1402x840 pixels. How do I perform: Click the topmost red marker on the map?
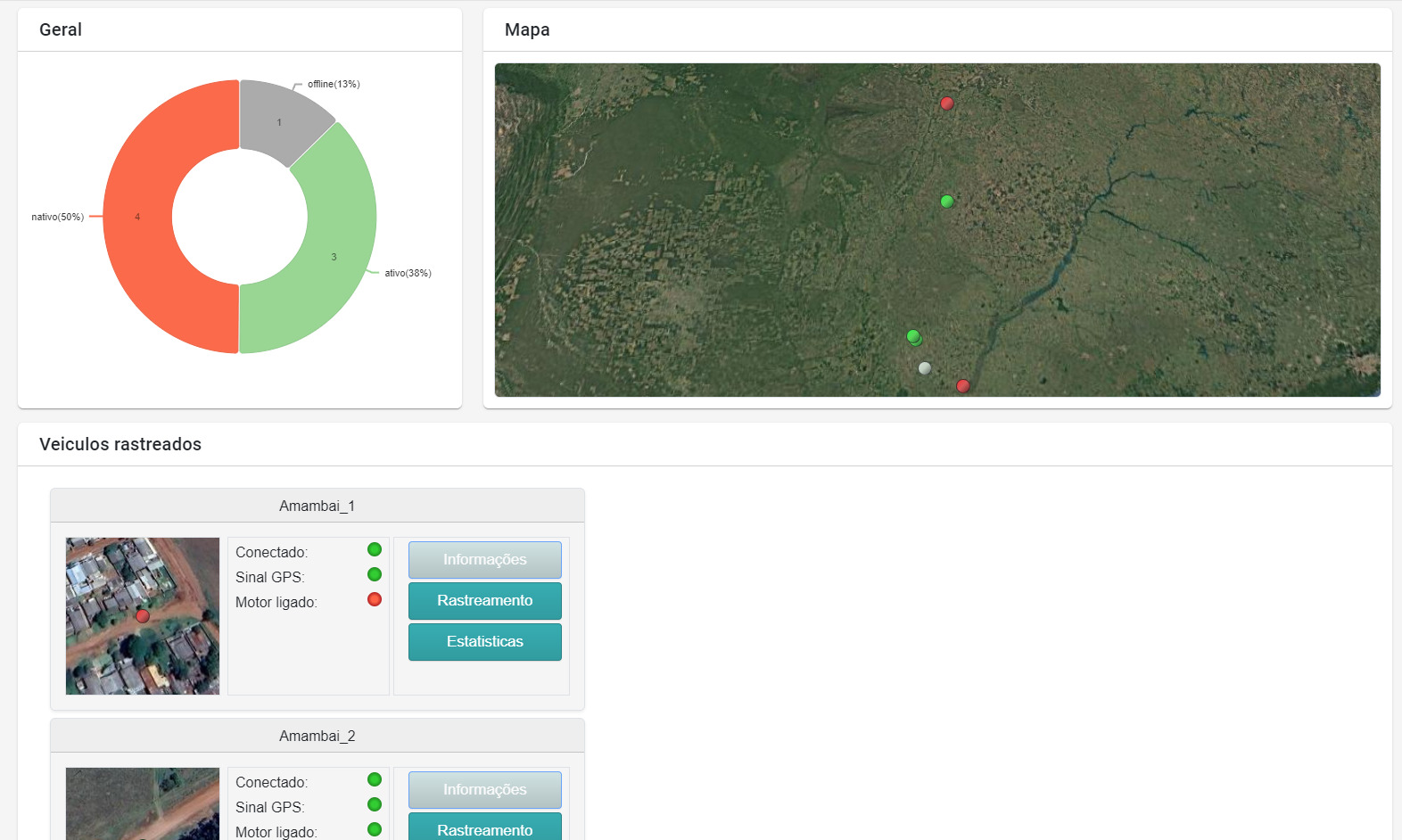tap(946, 103)
